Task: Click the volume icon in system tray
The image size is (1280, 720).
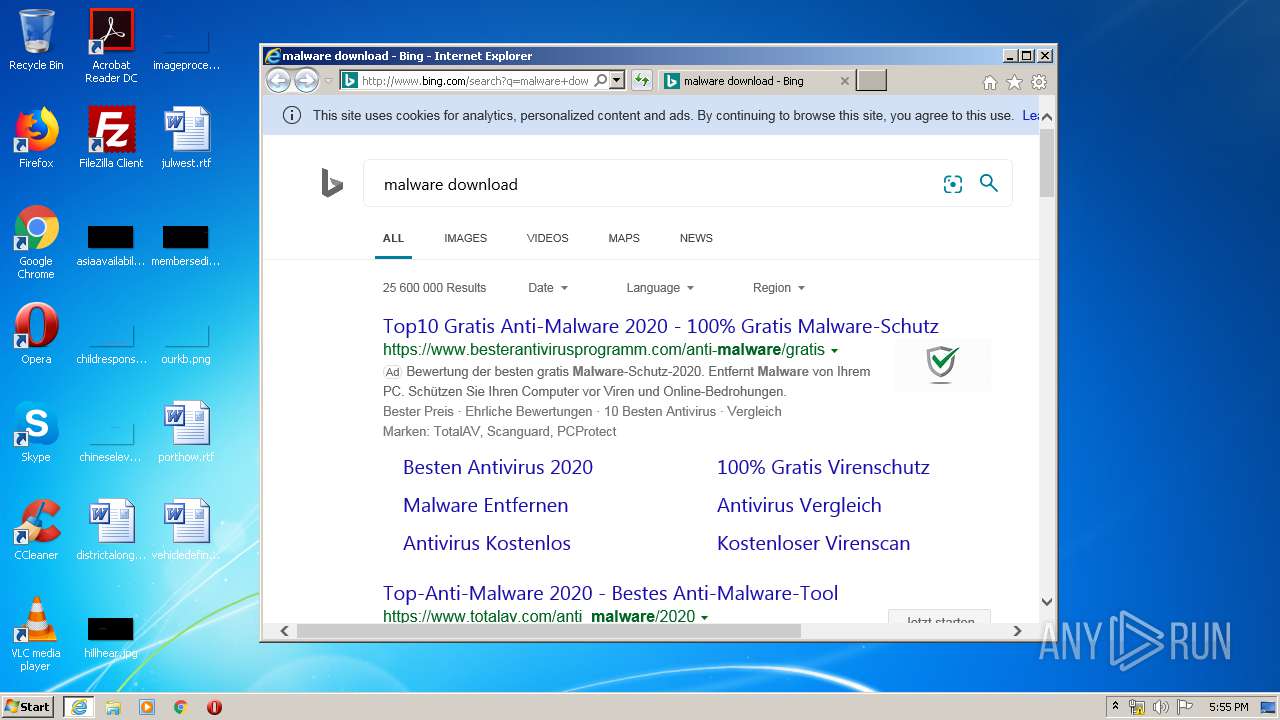Action: tap(1161, 707)
